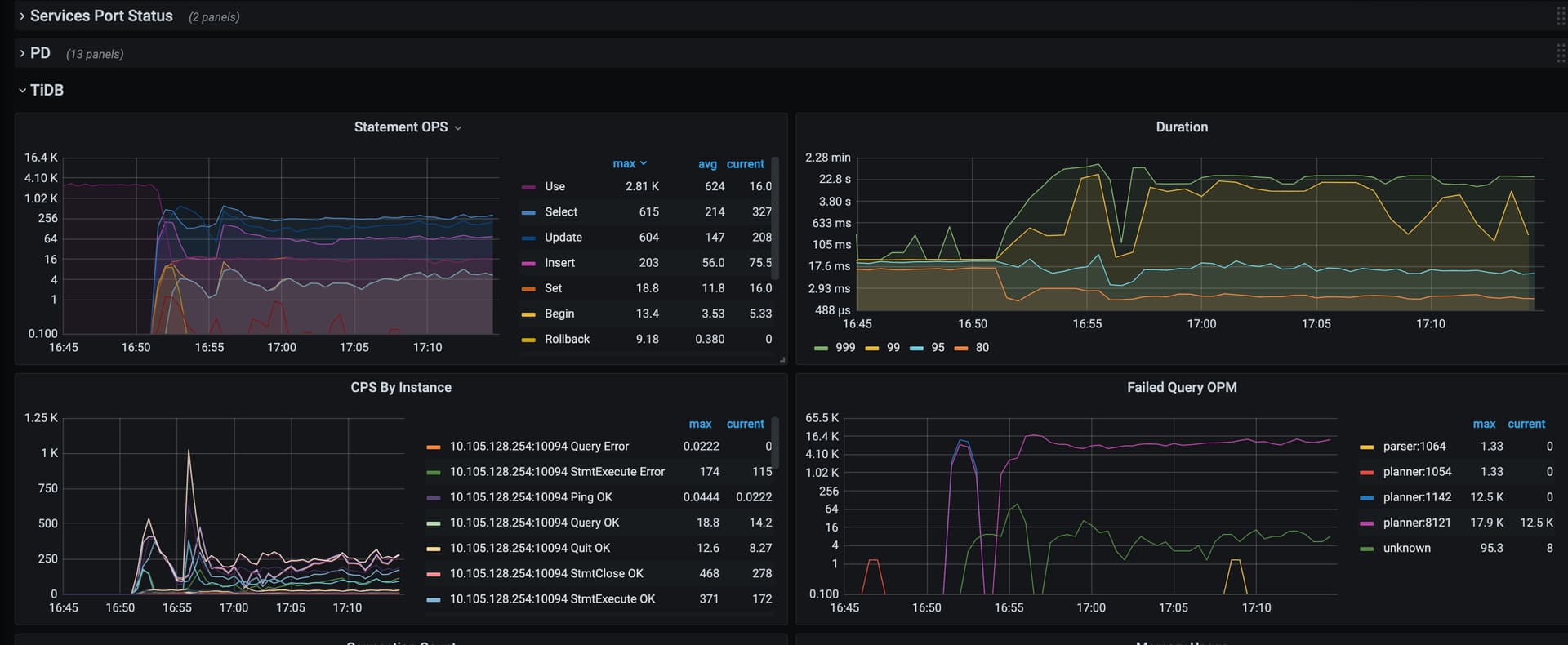
Task: Toggle the Select series in legend
Action: [560, 212]
